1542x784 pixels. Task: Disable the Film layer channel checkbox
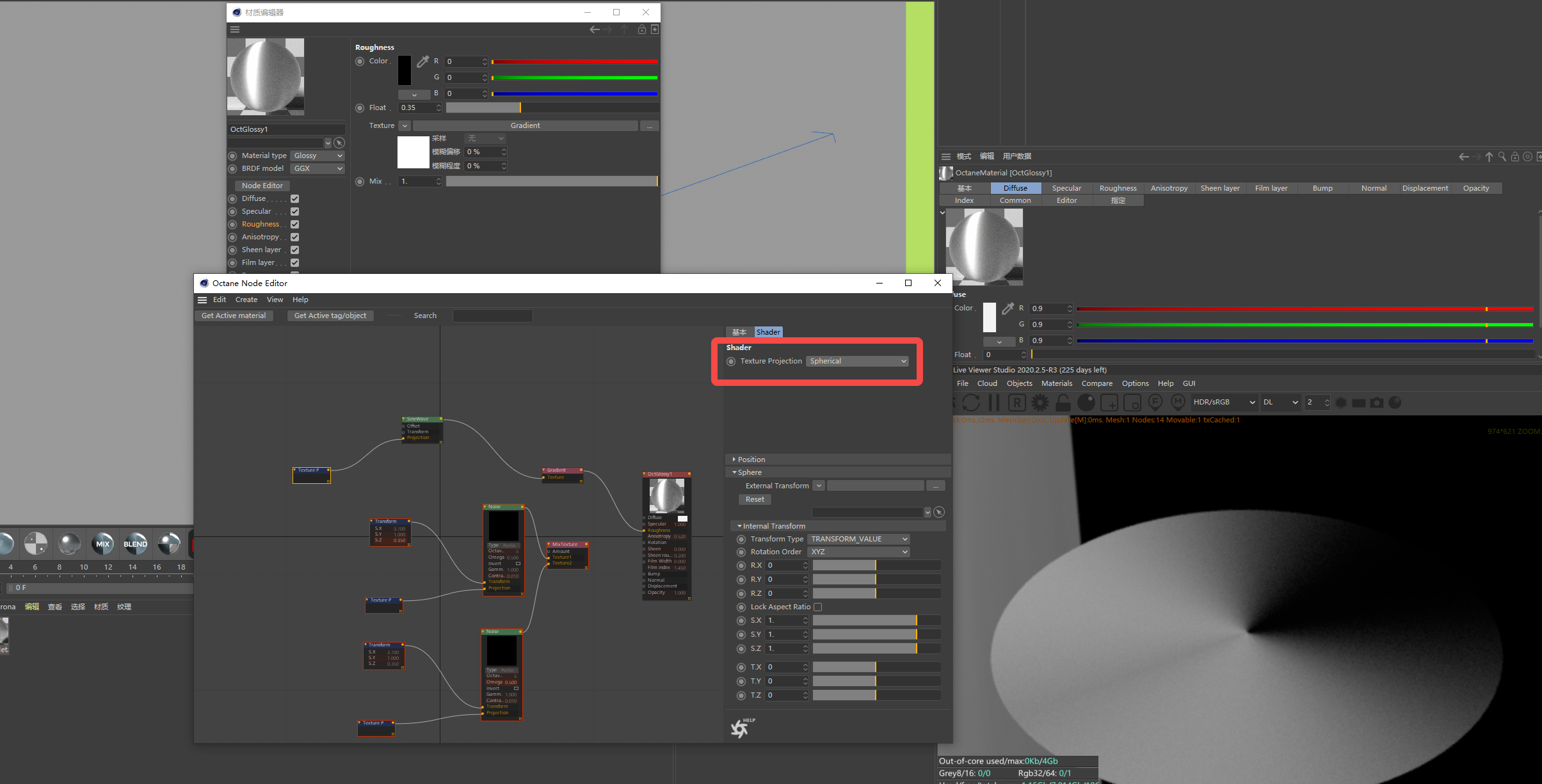coord(295,263)
